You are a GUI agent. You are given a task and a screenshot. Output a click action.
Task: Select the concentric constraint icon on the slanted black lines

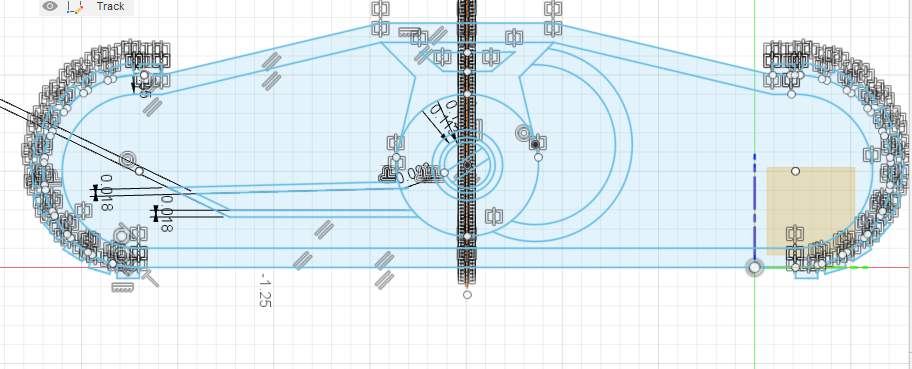pos(127,159)
